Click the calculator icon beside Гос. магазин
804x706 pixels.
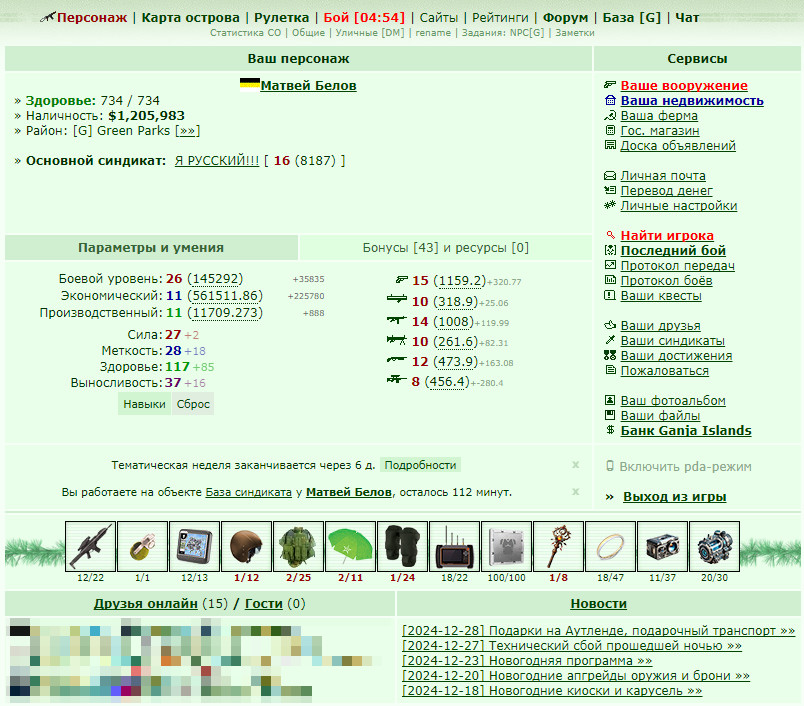coord(610,130)
